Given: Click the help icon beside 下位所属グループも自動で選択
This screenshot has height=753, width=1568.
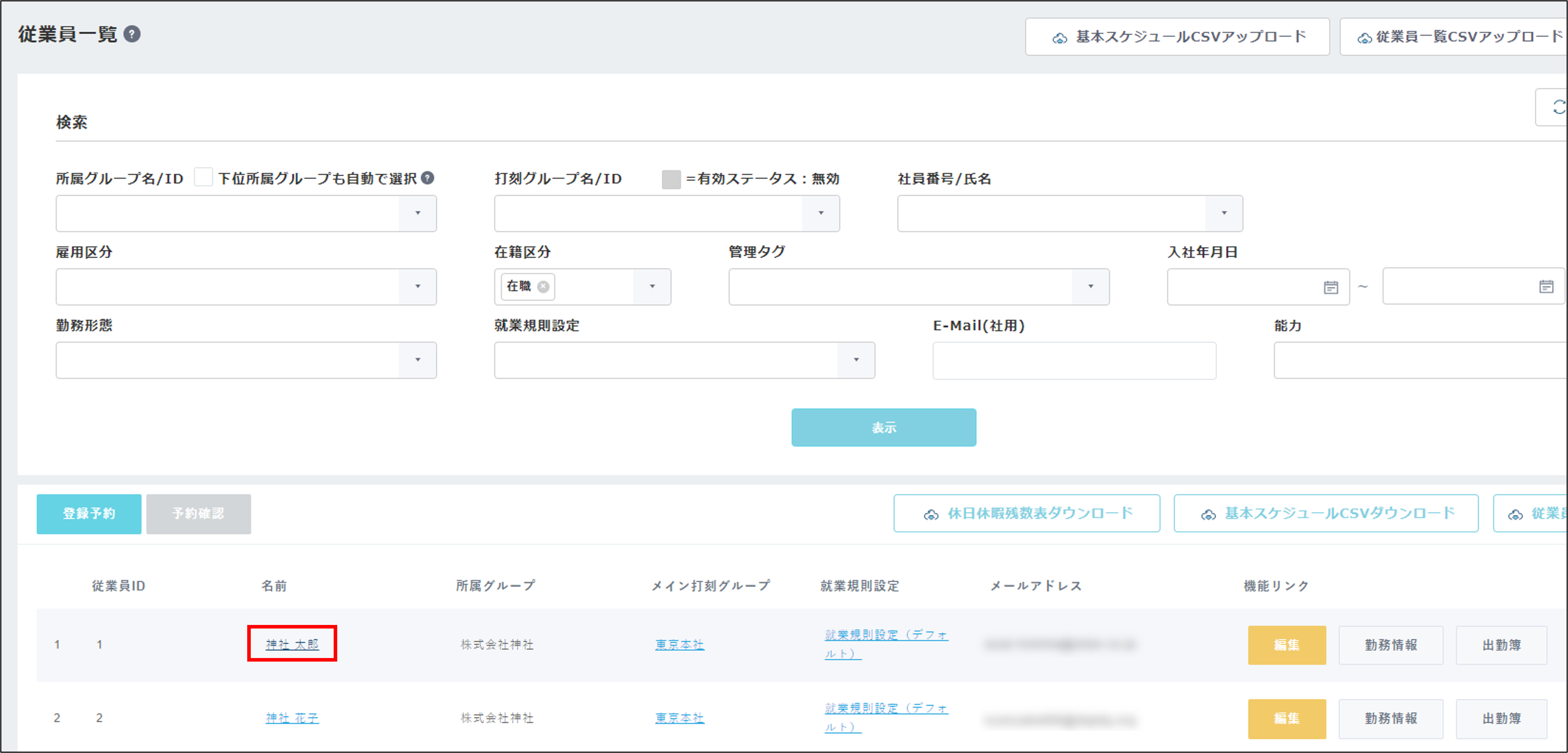Looking at the screenshot, I should [428, 178].
